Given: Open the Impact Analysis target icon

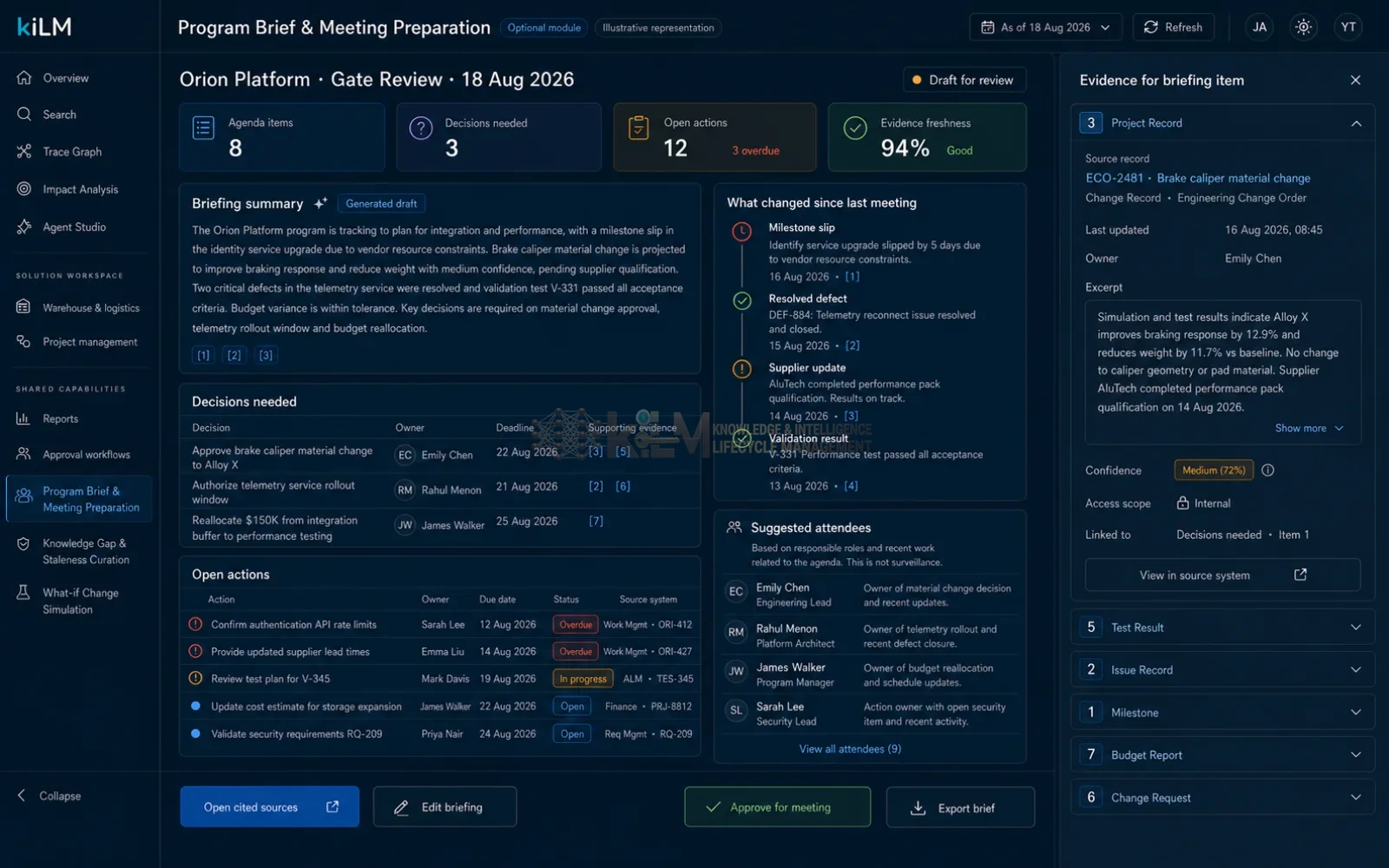Looking at the screenshot, I should 24,188.
